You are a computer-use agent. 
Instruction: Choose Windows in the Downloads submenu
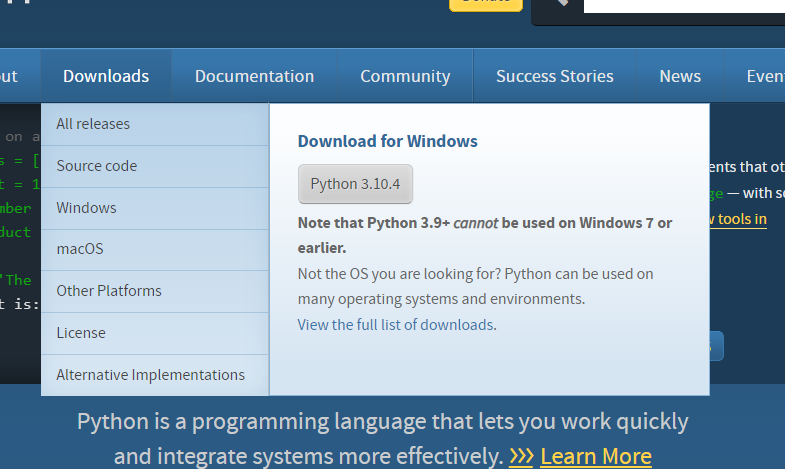pos(155,208)
